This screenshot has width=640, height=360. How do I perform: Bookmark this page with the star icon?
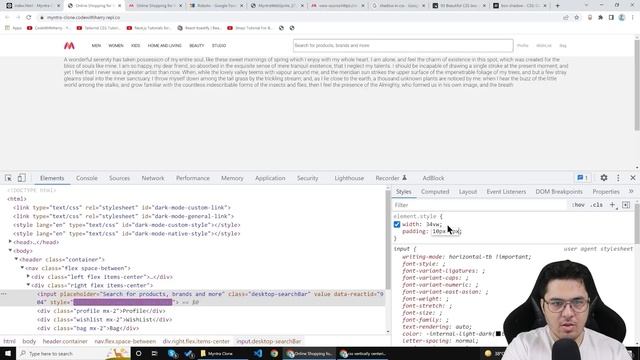(577, 18)
